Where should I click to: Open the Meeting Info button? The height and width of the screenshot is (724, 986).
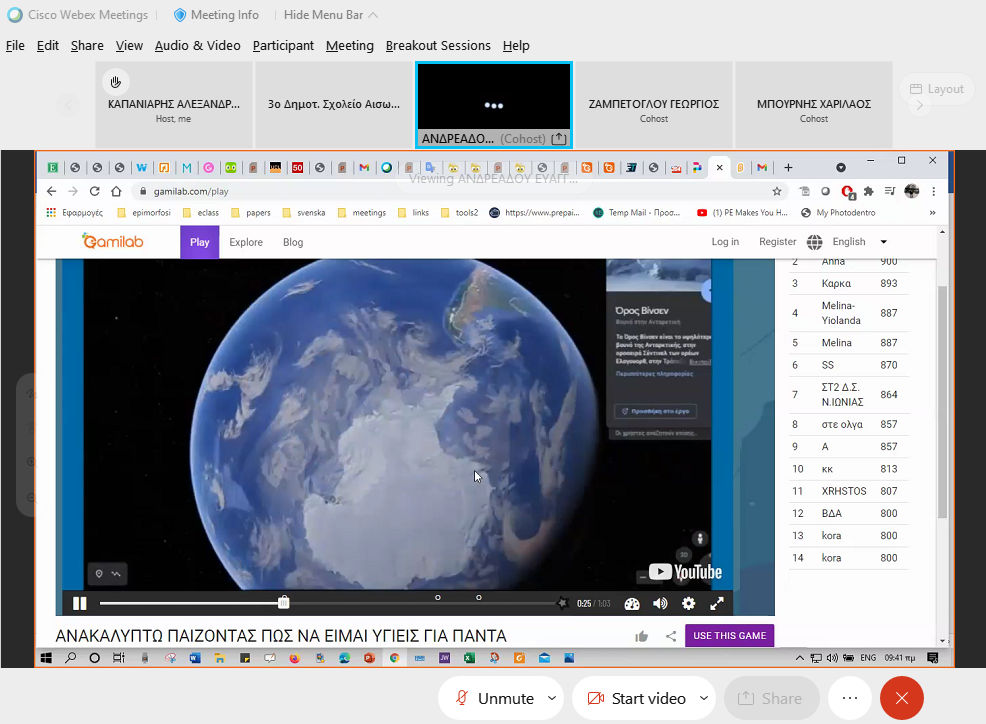coord(216,15)
